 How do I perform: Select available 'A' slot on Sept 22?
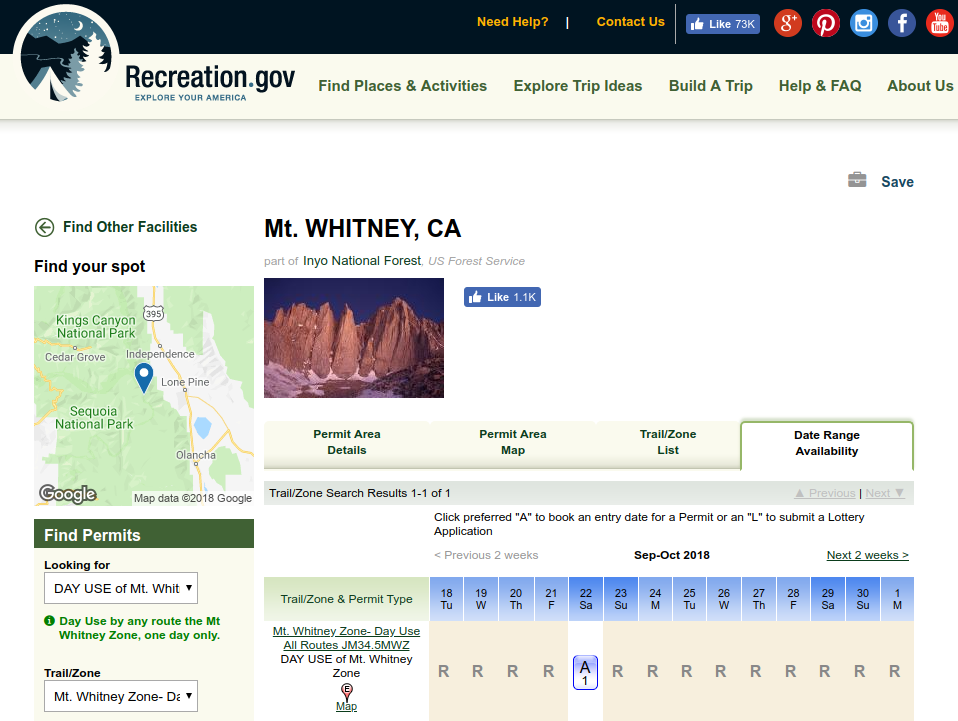586,672
